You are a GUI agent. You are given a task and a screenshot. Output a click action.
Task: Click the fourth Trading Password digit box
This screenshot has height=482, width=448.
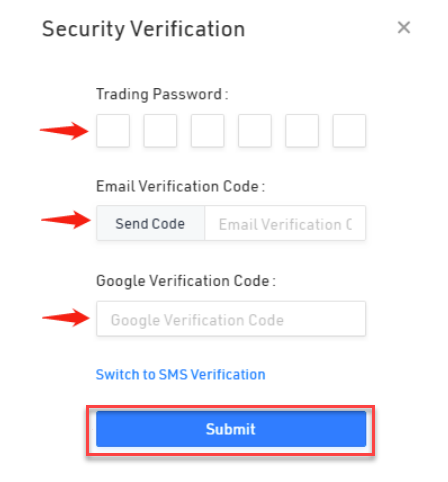[x=255, y=131]
